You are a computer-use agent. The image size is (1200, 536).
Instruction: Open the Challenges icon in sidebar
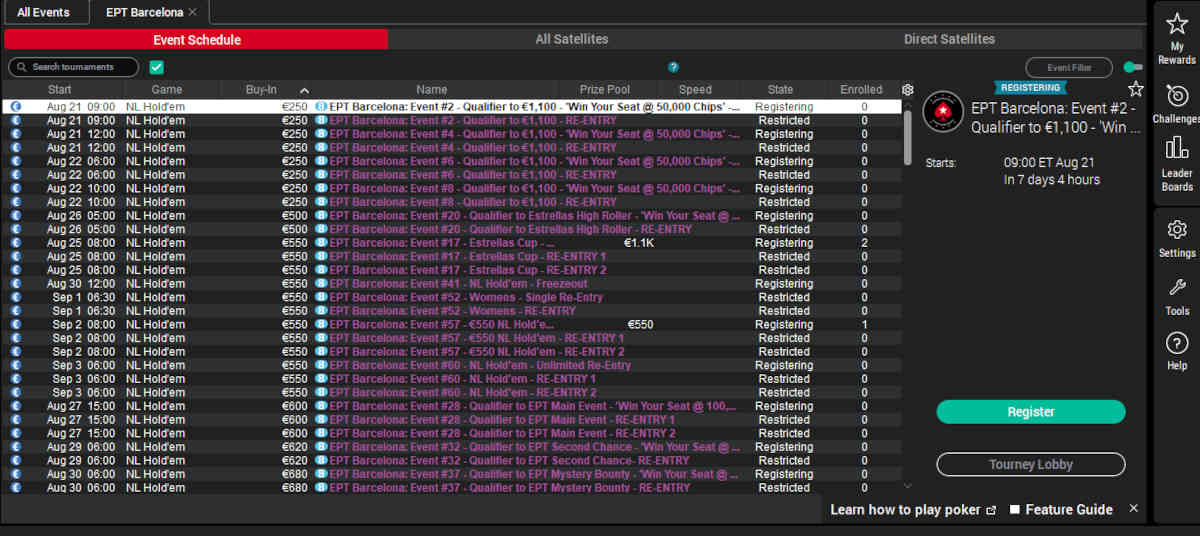(x=1177, y=96)
